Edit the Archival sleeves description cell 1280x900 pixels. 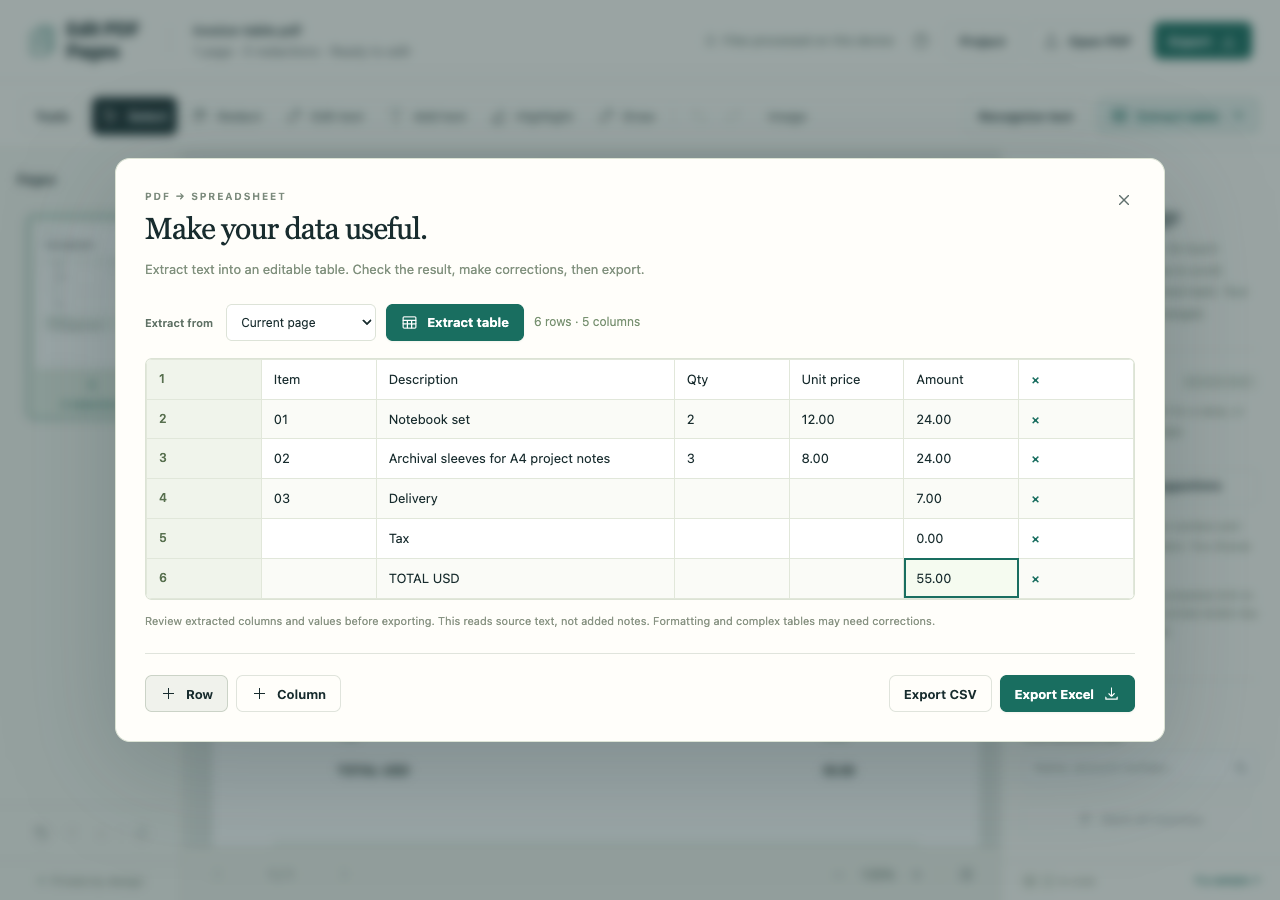click(x=525, y=458)
